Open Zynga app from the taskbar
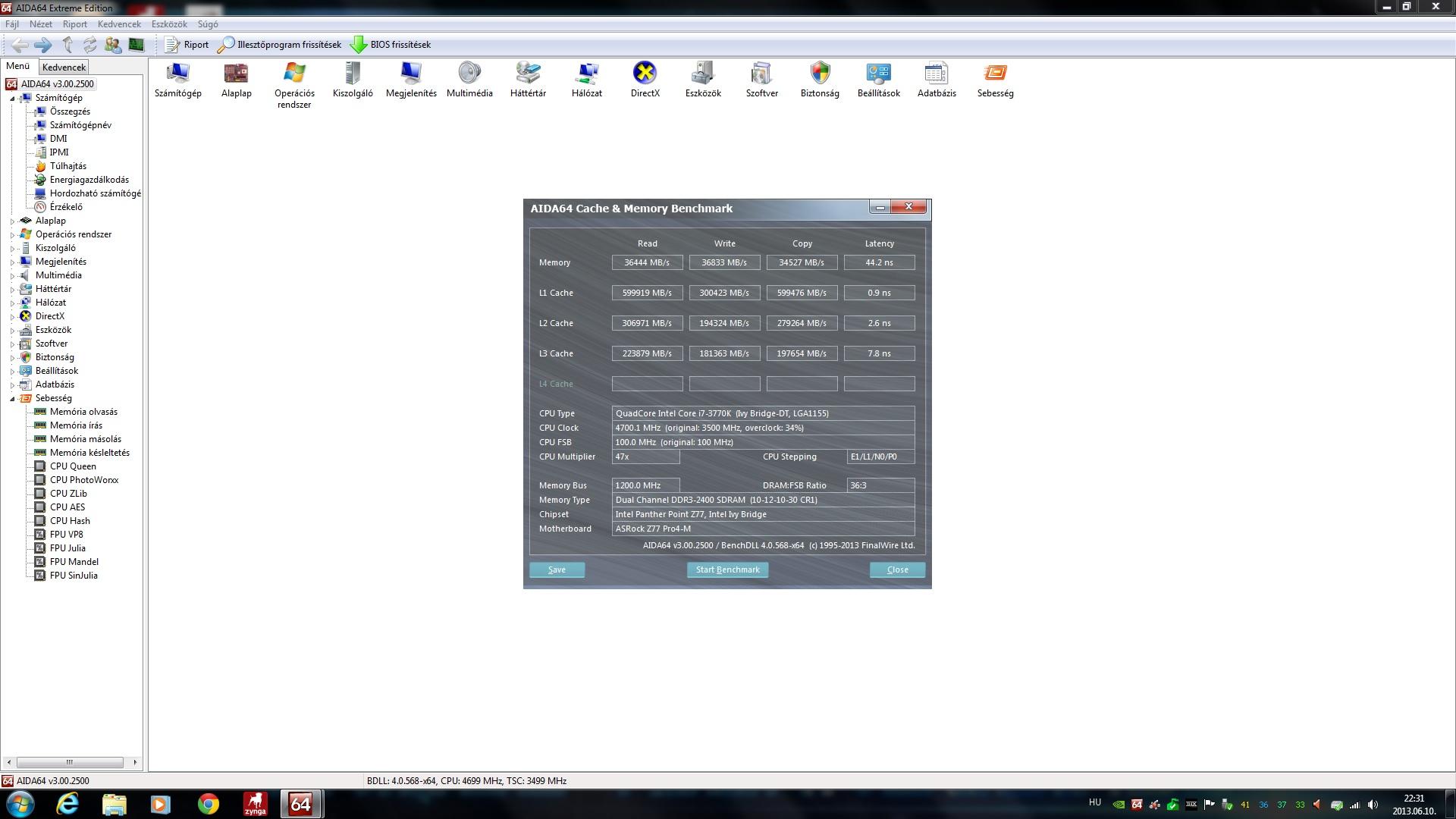The width and height of the screenshot is (1456, 819). tap(255, 804)
